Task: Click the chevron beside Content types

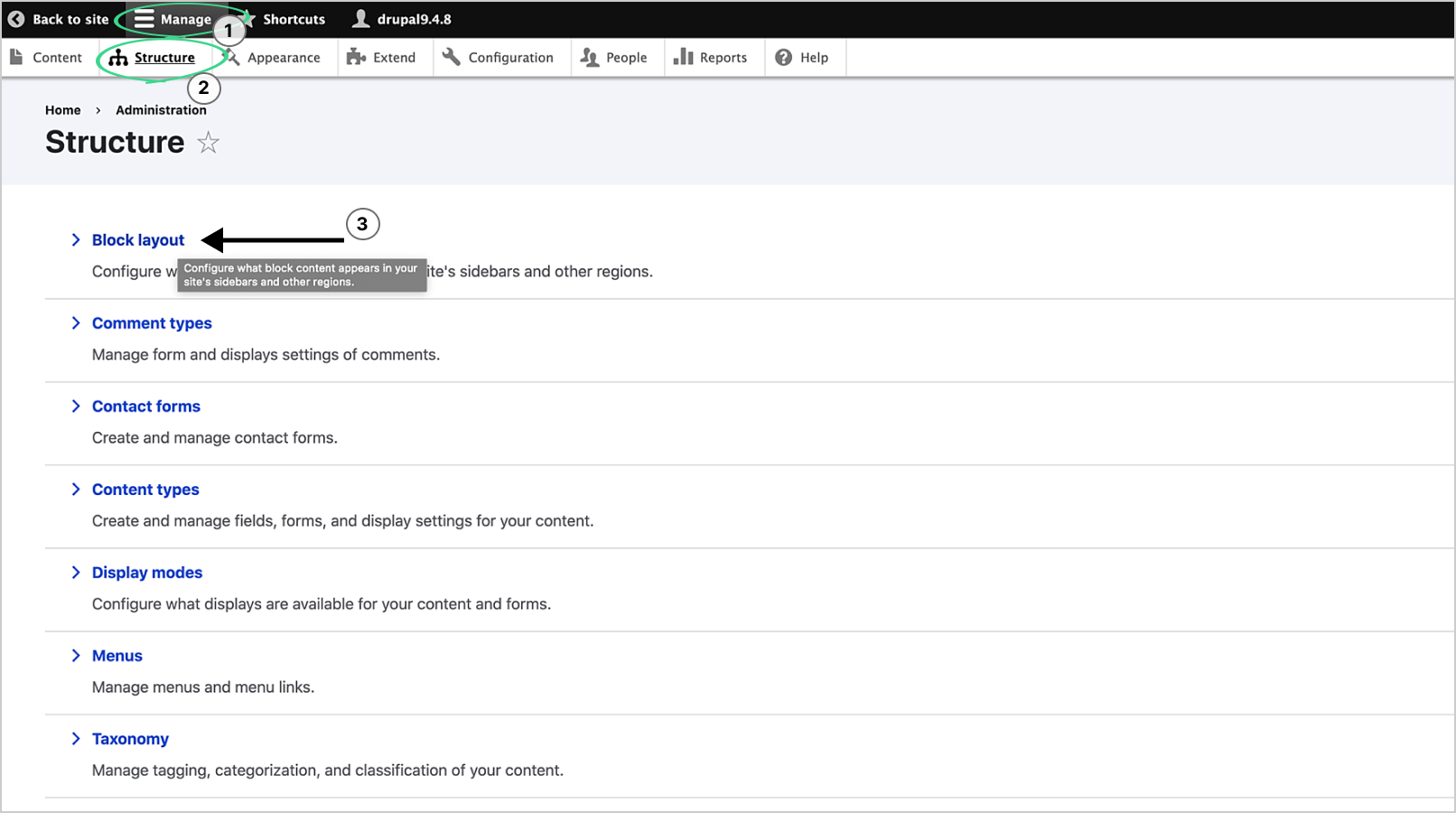Action: tap(76, 489)
